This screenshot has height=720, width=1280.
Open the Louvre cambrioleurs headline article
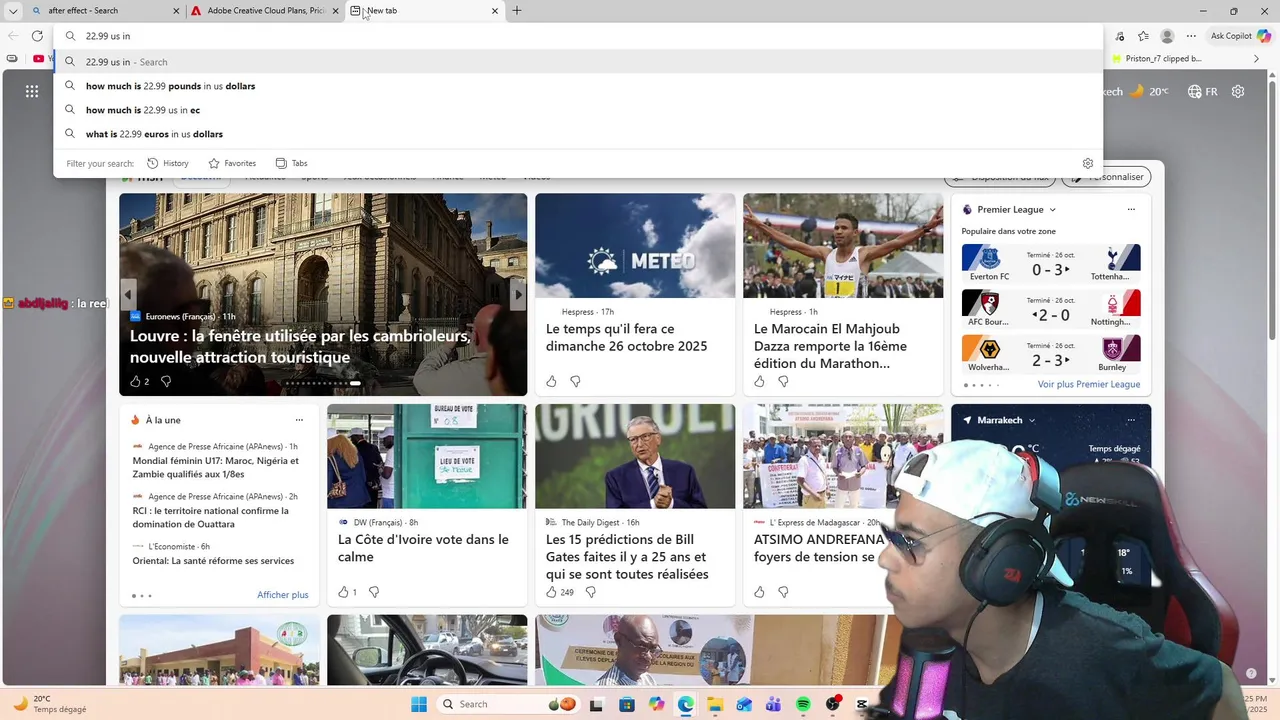[300, 346]
